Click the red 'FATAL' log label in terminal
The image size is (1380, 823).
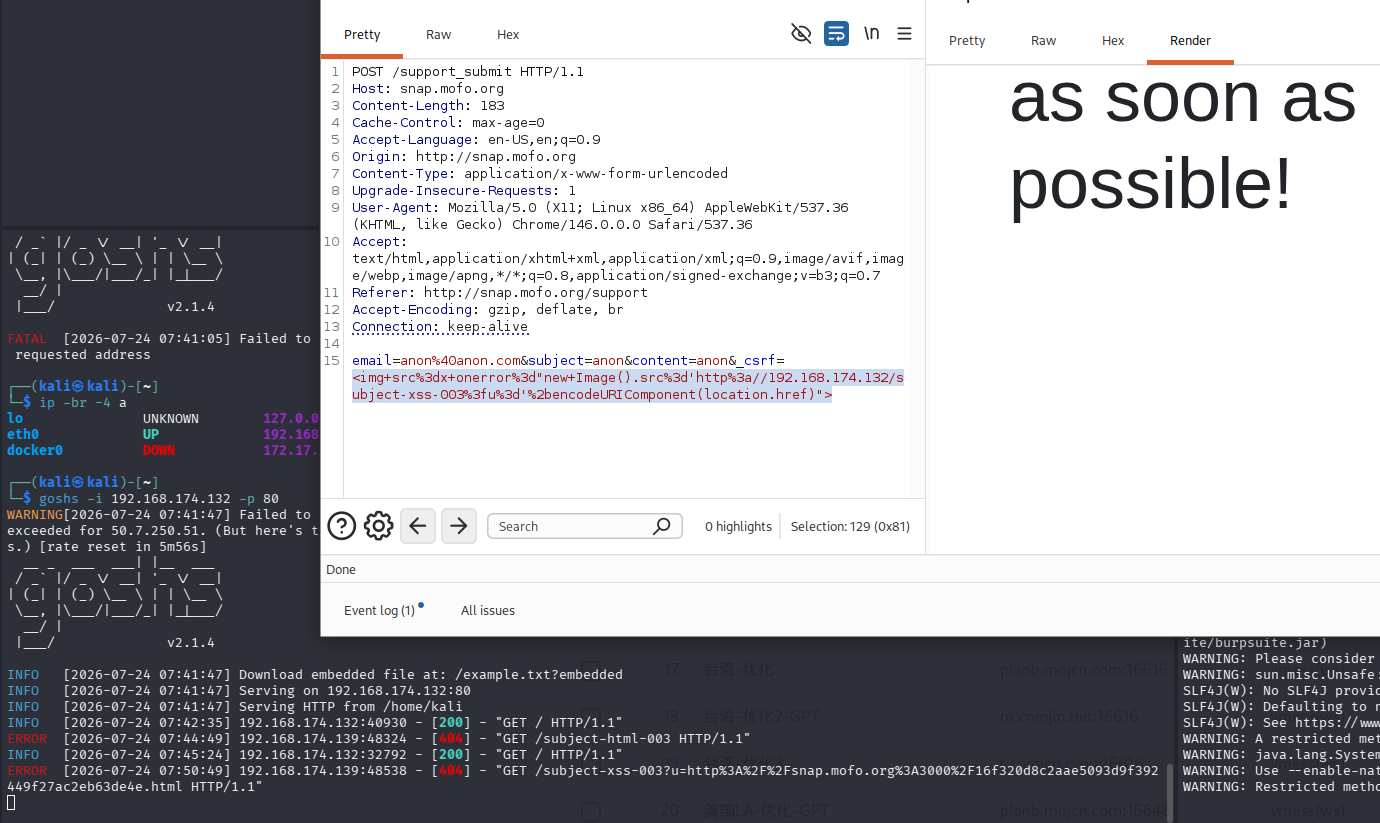click(27, 338)
